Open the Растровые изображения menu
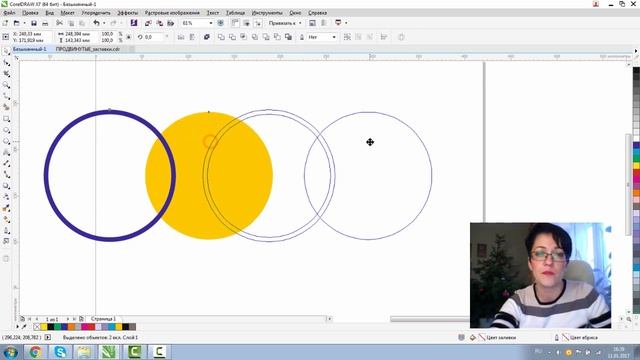This screenshot has width=640, height=360. (x=172, y=13)
